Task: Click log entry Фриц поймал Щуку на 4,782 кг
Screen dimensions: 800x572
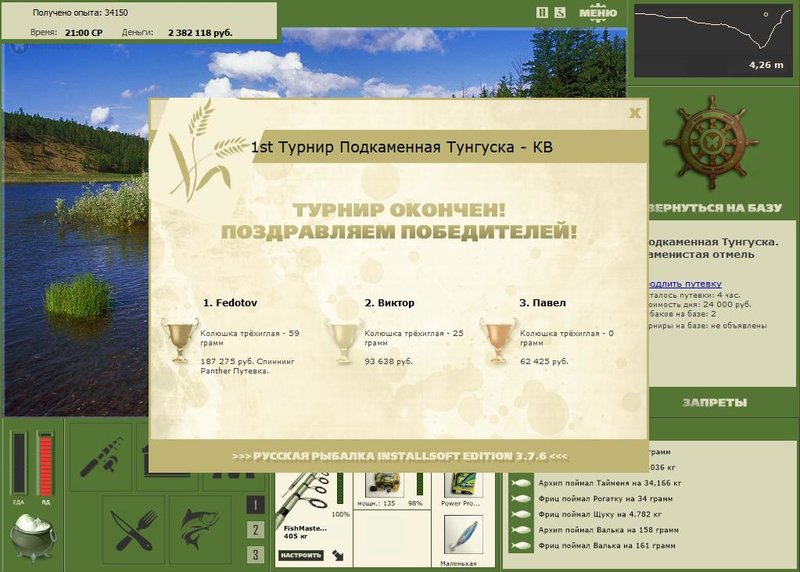Action: (x=599, y=514)
